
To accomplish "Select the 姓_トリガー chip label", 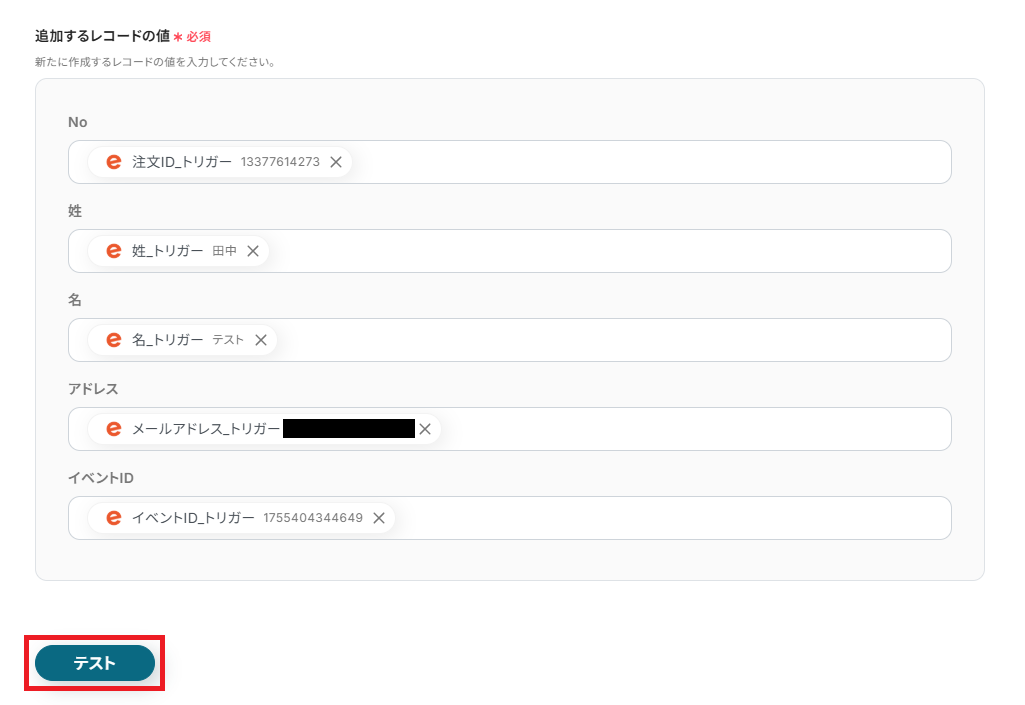I will 167,251.
